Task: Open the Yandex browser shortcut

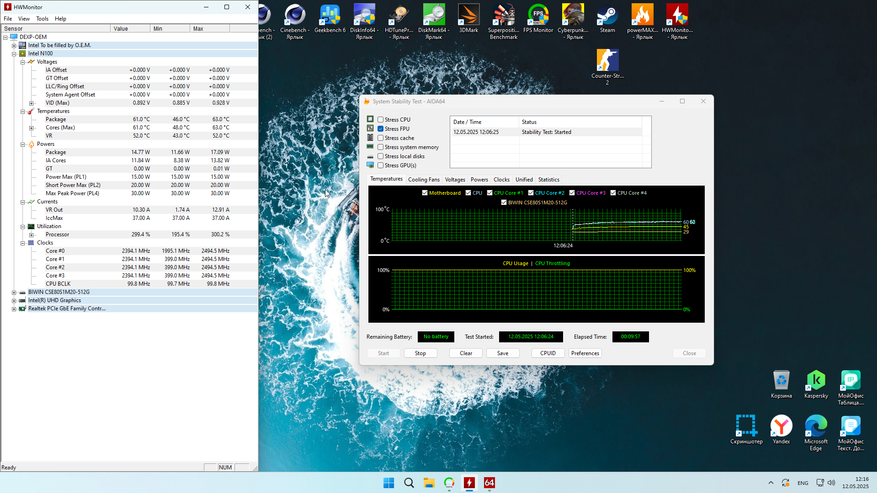Action: coord(781,427)
